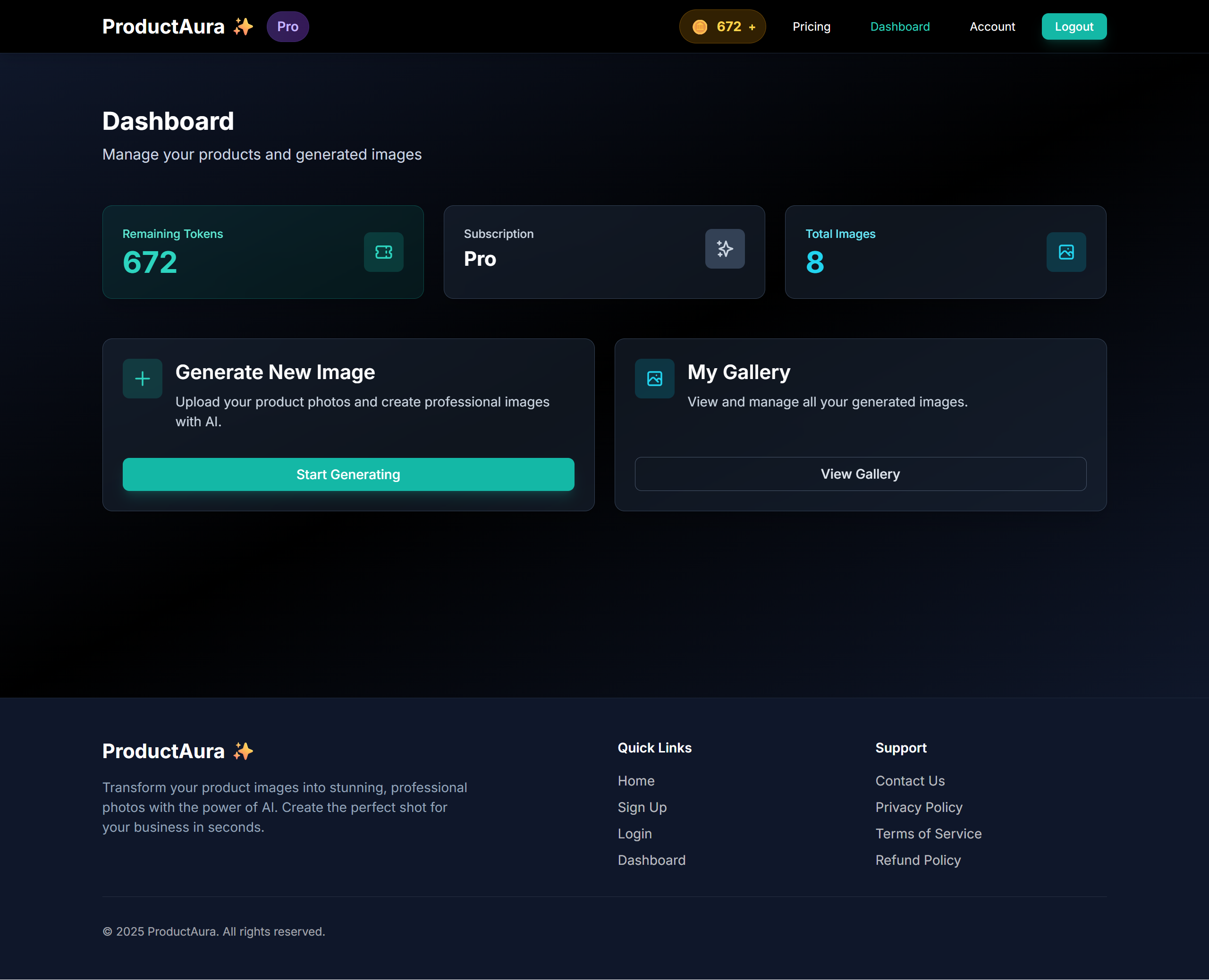Go to Account in the top navigation
The width and height of the screenshot is (1209, 980).
point(992,26)
